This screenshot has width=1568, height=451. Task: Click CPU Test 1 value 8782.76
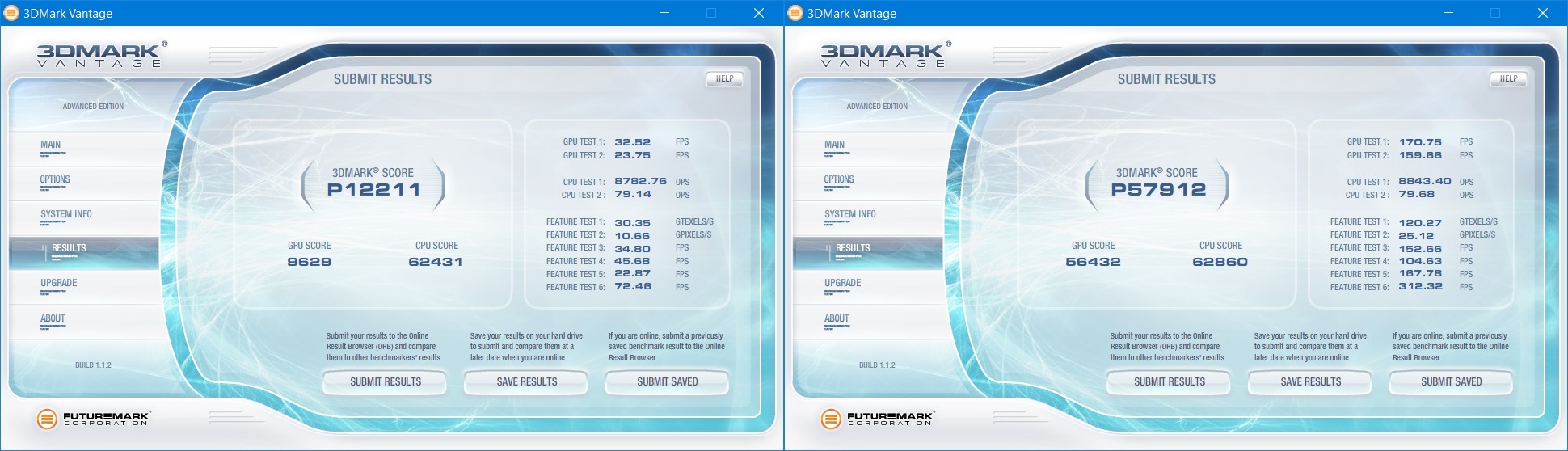(640, 181)
